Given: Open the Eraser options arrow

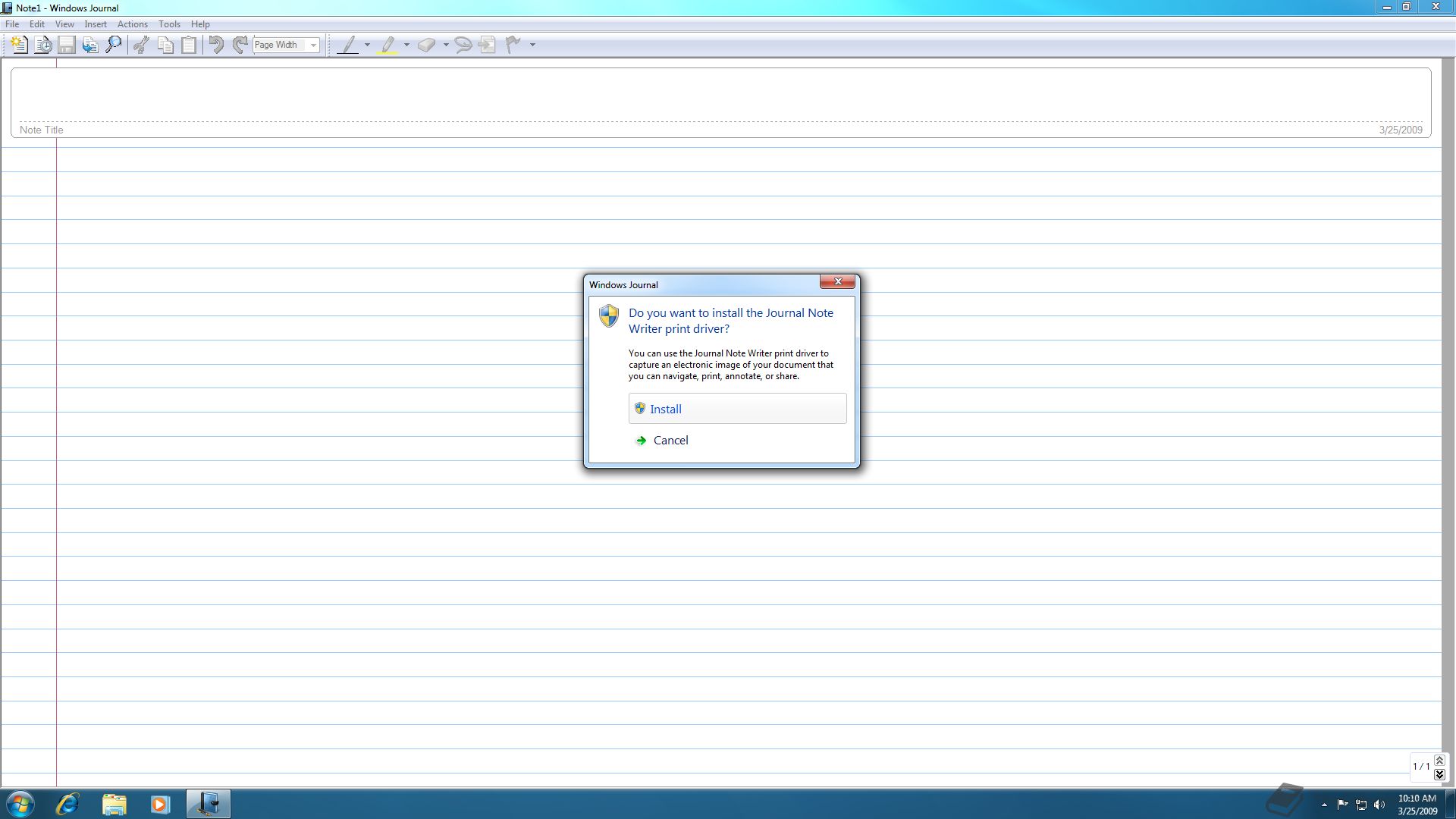Looking at the screenshot, I should point(446,45).
